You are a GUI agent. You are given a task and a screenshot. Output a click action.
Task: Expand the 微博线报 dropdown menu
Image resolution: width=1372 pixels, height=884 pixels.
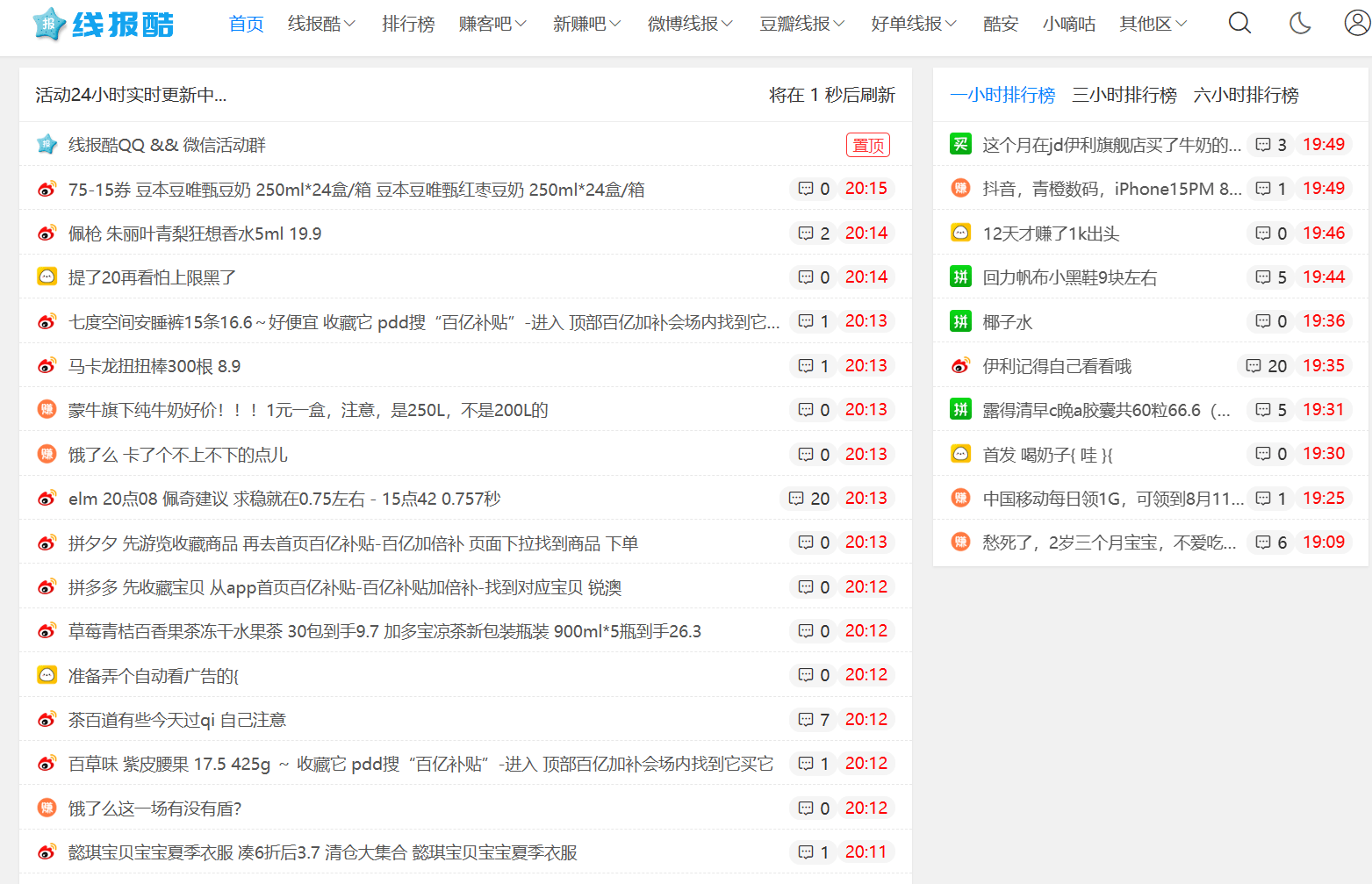(690, 24)
